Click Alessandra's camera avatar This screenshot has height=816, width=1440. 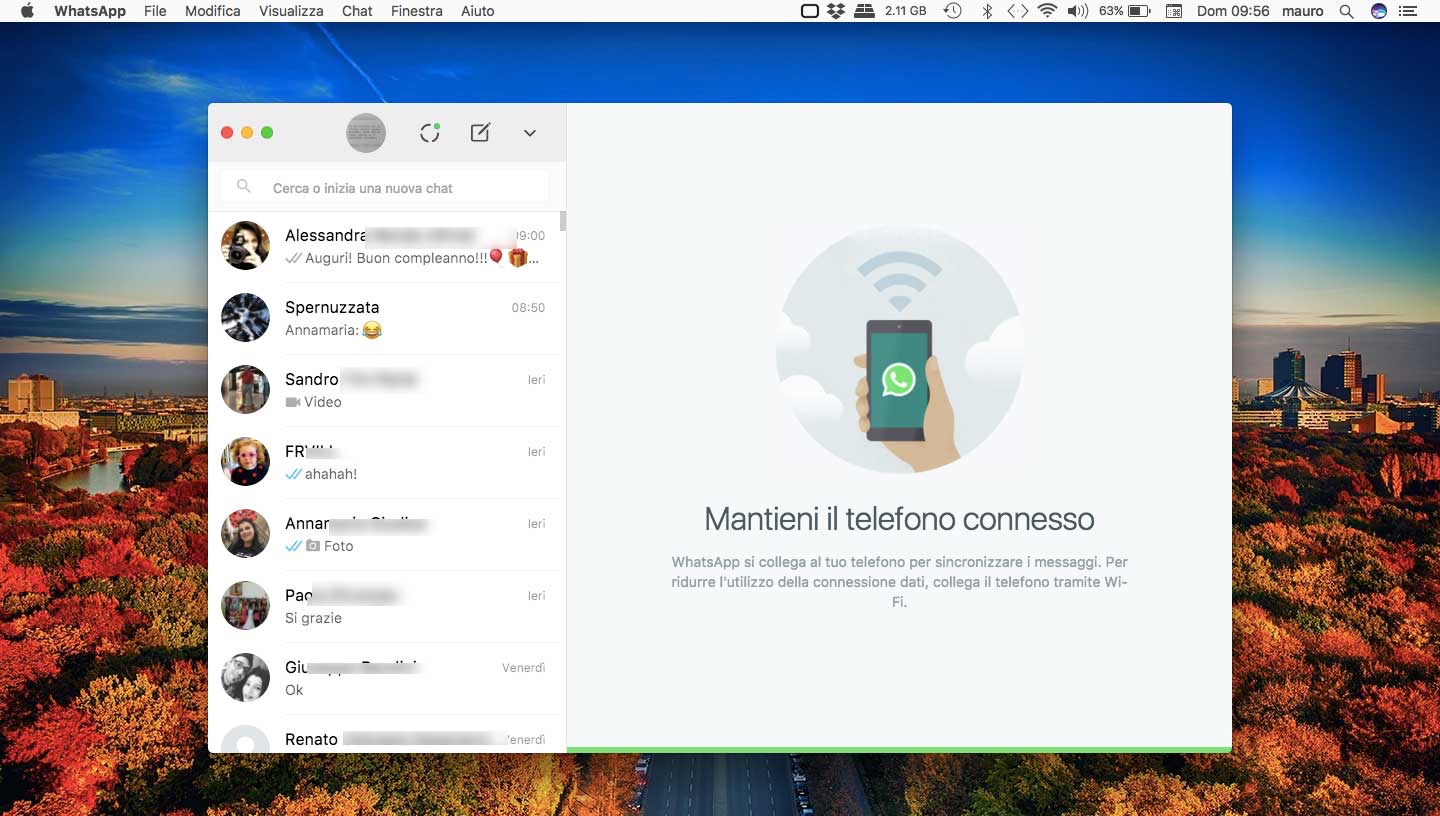(x=245, y=246)
